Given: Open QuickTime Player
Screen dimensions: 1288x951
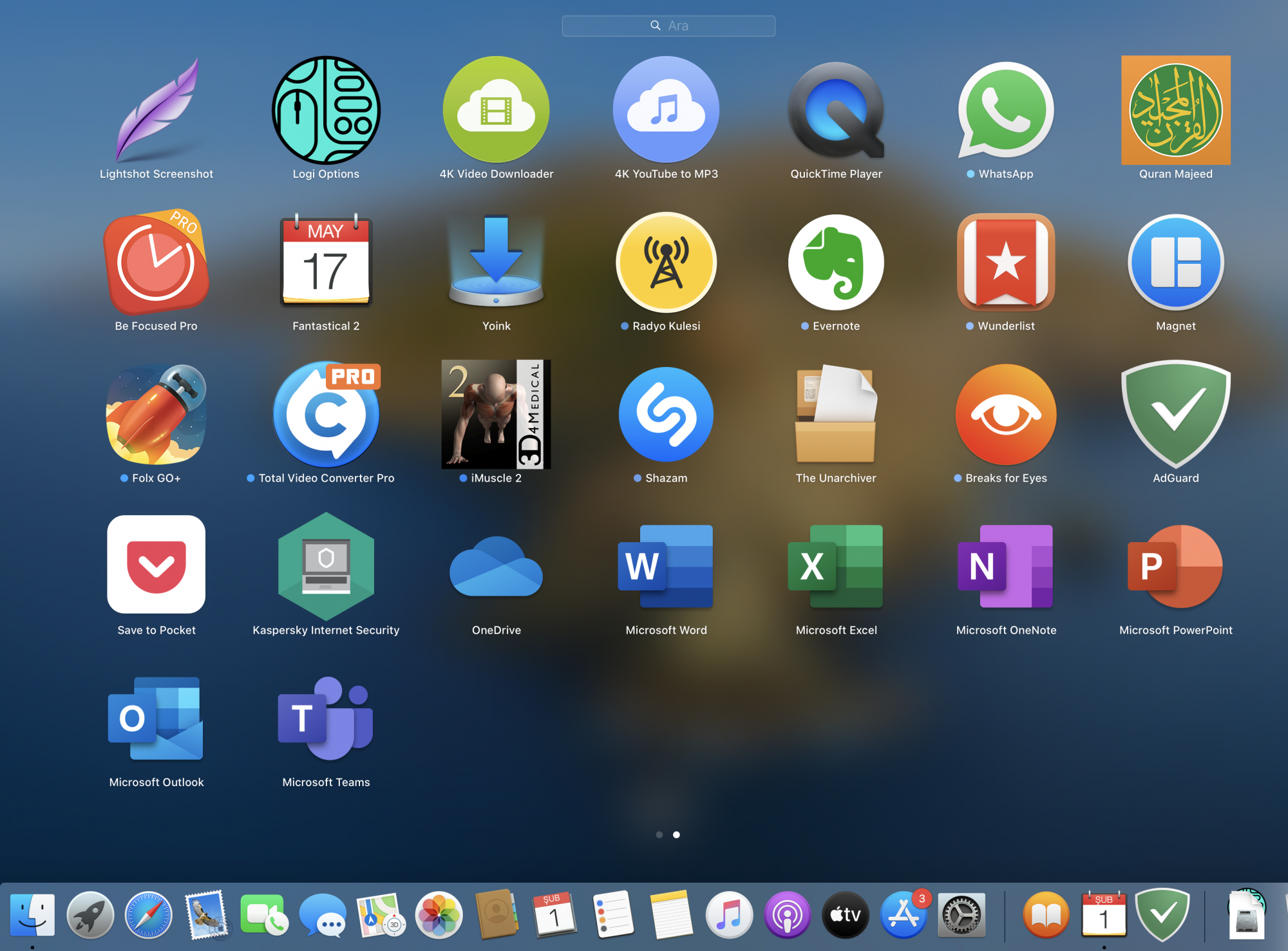Looking at the screenshot, I should (x=836, y=109).
